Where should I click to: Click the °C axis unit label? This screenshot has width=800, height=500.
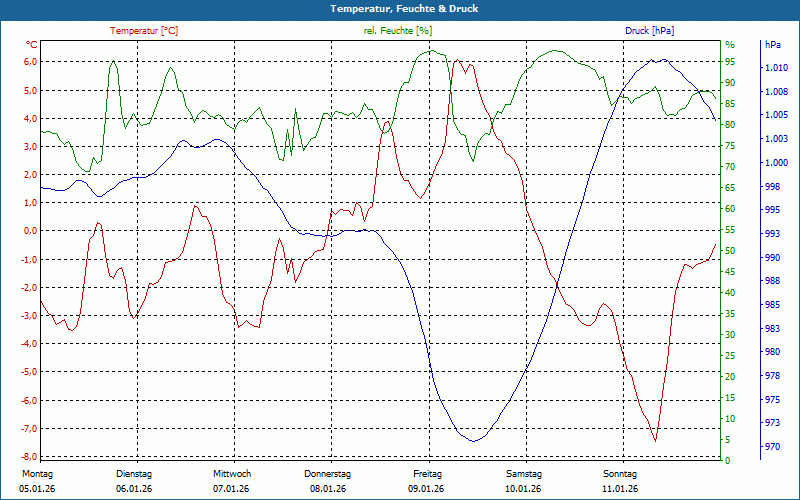[32, 45]
